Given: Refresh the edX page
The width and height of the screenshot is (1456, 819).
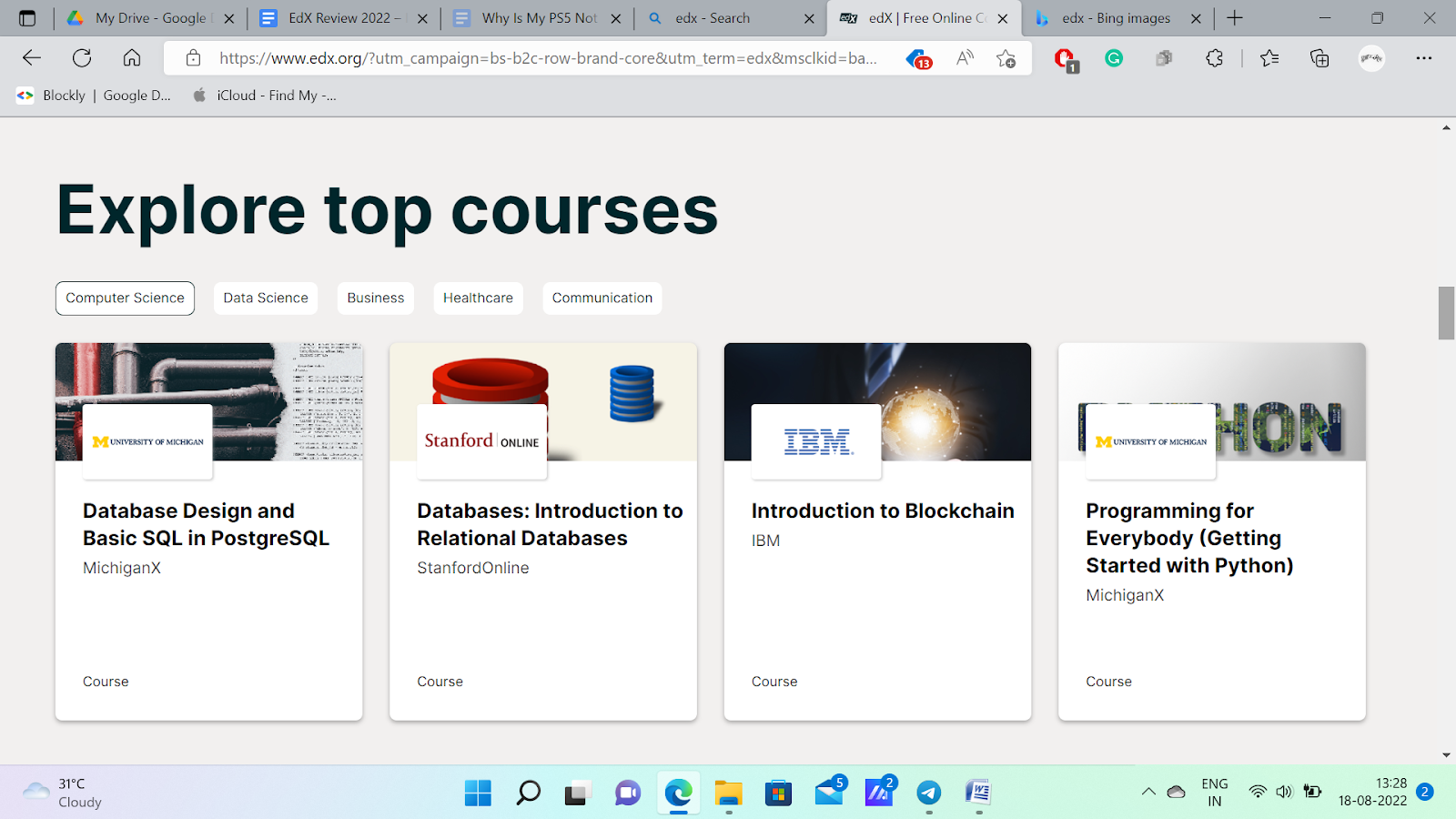Looking at the screenshot, I should pyautogui.click(x=82, y=58).
